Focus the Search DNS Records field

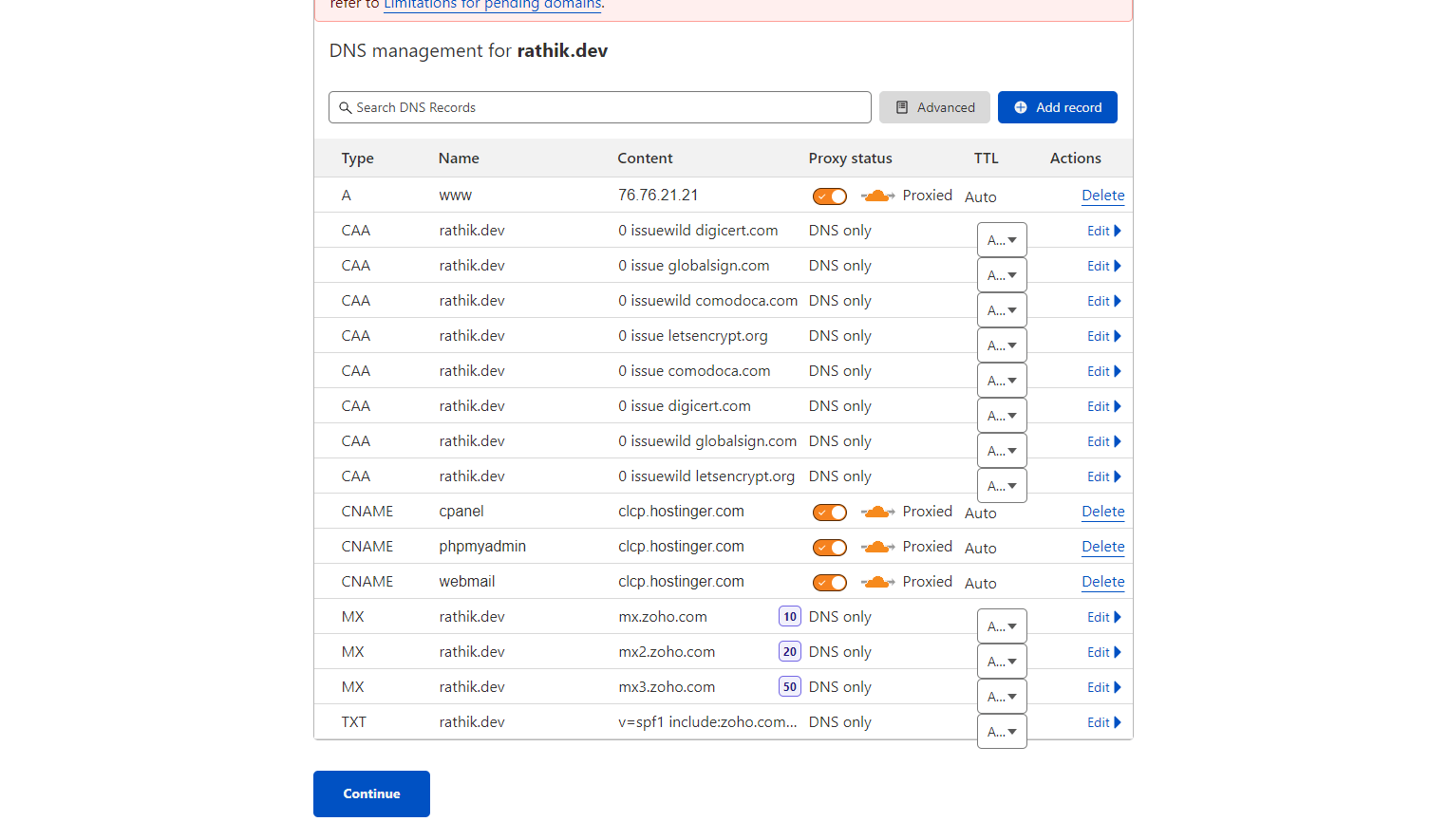608,107
